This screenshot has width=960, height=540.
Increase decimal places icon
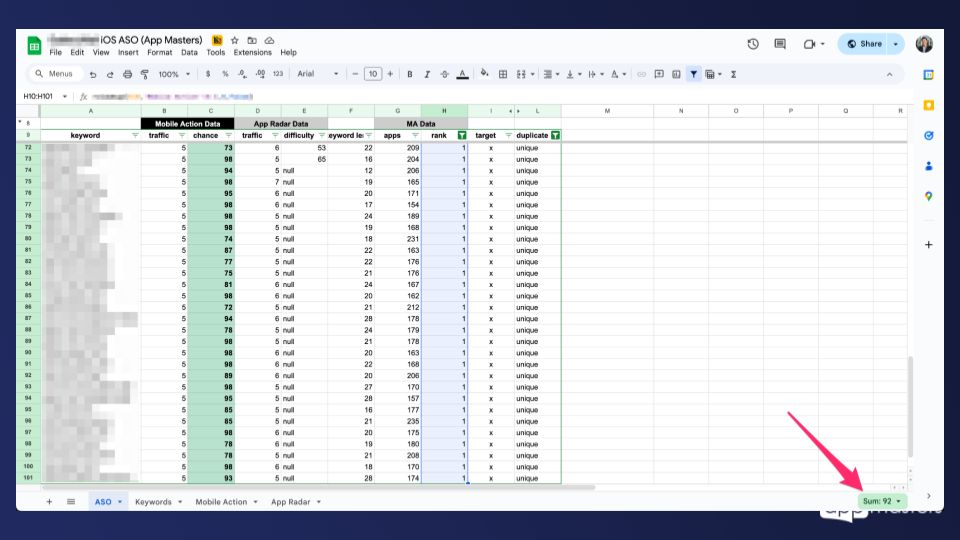pyautogui.click(x=260, y=74)
